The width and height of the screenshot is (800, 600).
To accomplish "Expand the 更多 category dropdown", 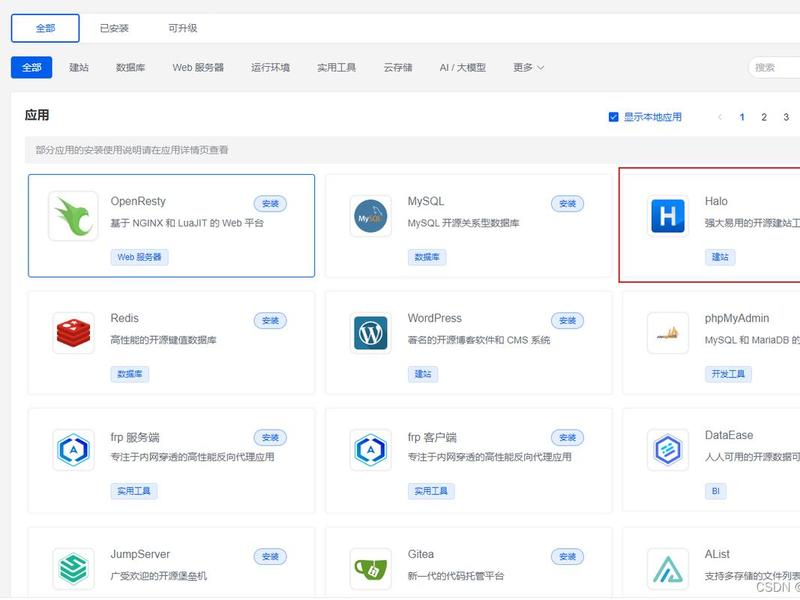I will click(529, 67).
